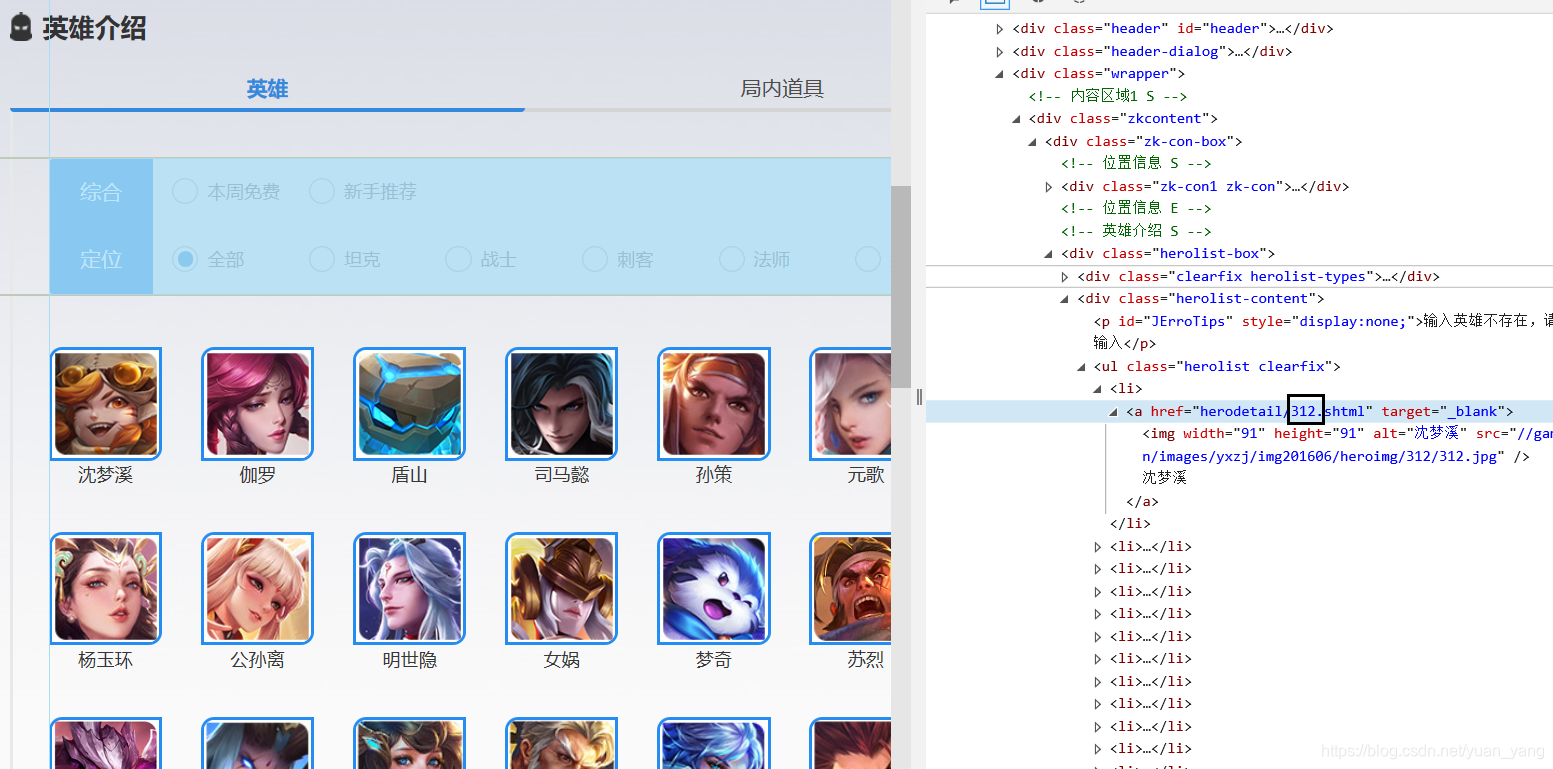Image resolution: width=1553 pixels, height=769 pixels.
Task: Open the 盾山 hero portrait
Action: point(410,404)
